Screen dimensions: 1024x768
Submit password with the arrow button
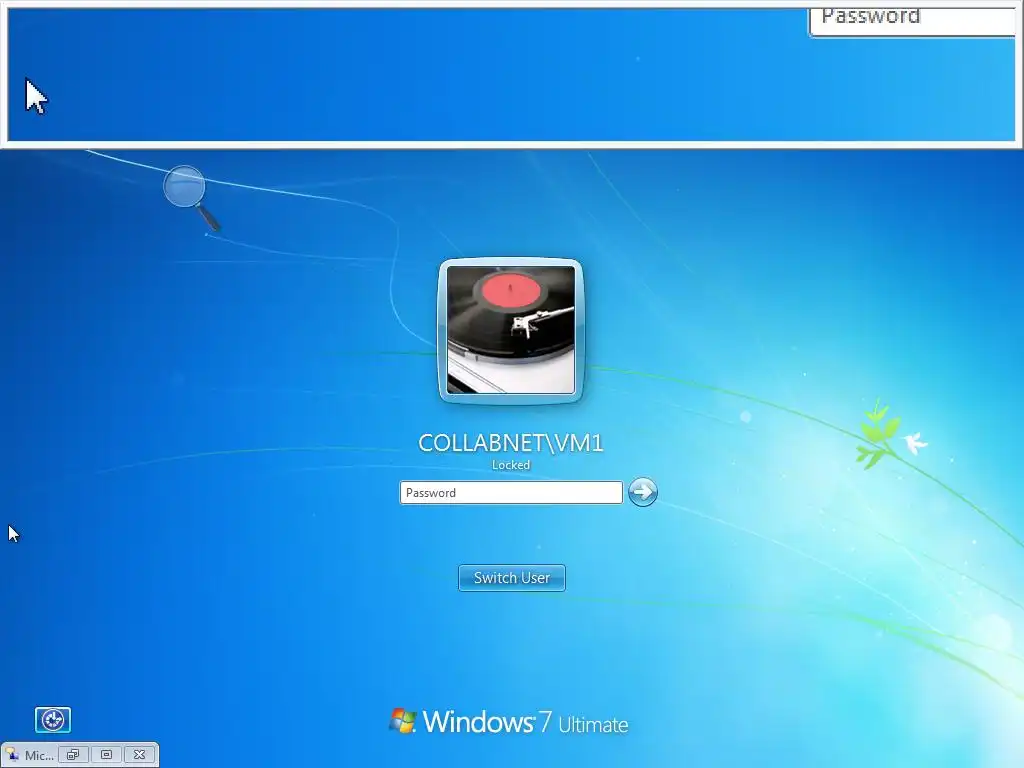[643, 492]
